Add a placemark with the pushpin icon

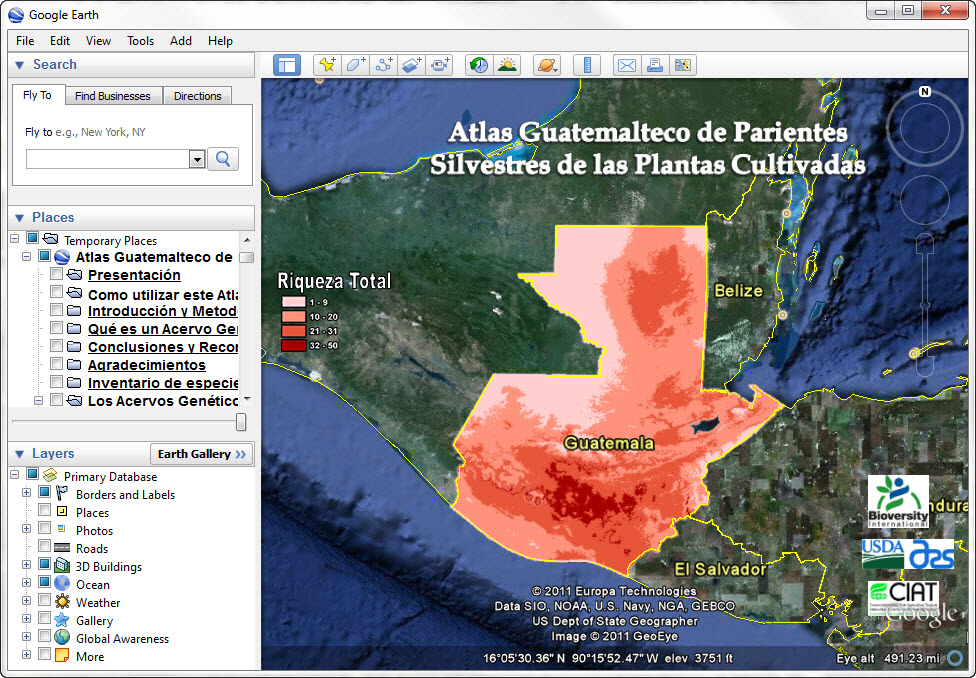tap(327, 65)
